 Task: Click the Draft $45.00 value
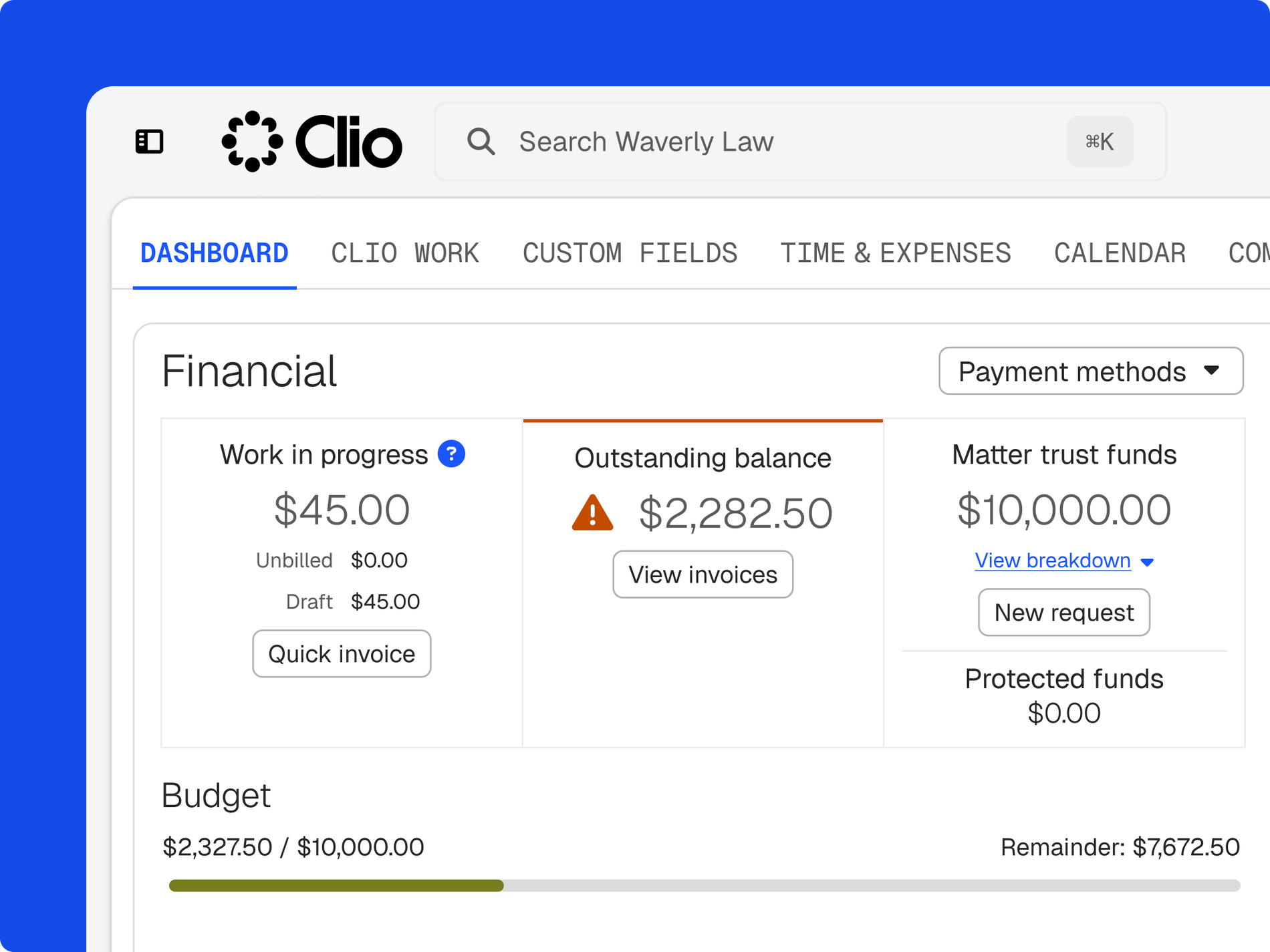(x=385, y=601)
